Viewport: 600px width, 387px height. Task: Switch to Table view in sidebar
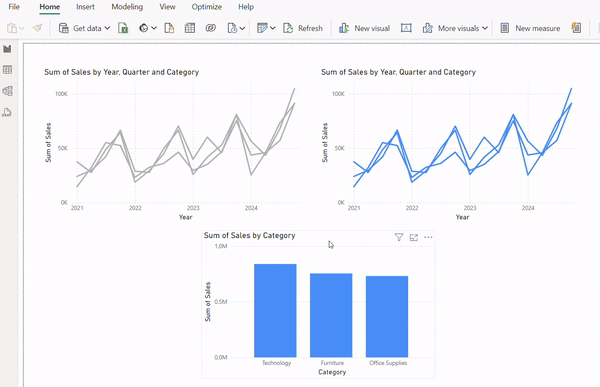coord(7,70)
